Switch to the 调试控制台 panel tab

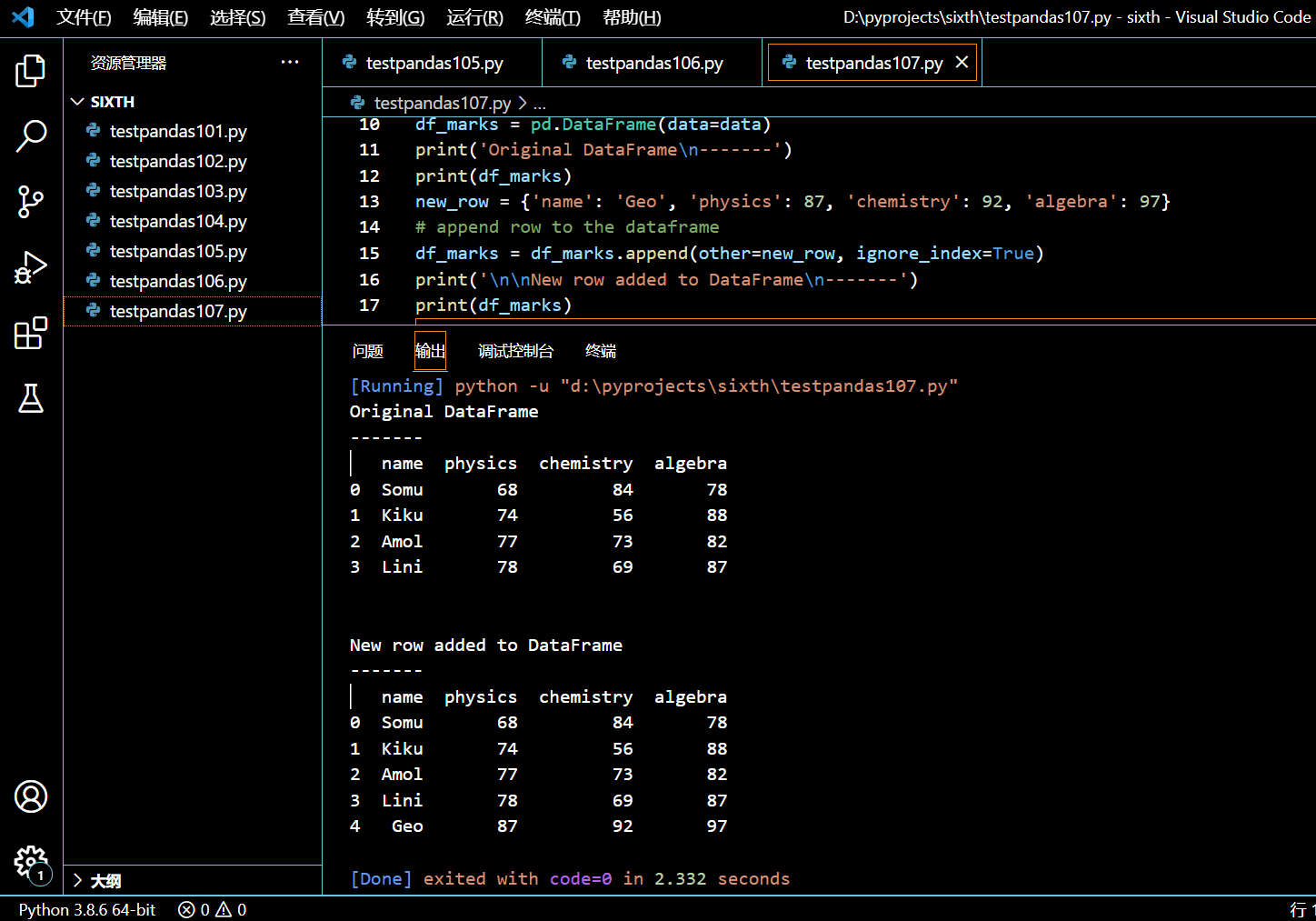(x=515, y=351)
